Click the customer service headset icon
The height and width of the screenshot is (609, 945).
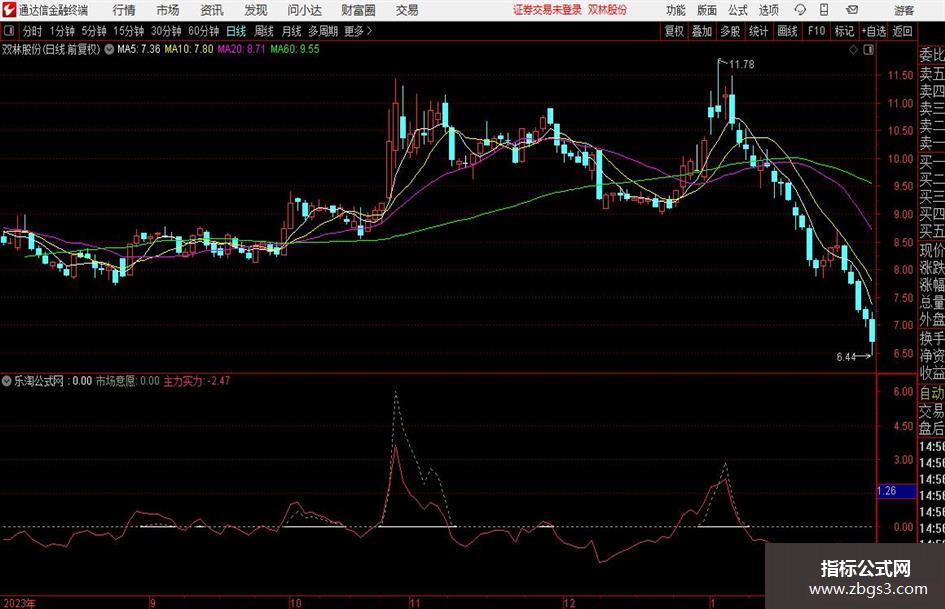coord(800,10)
